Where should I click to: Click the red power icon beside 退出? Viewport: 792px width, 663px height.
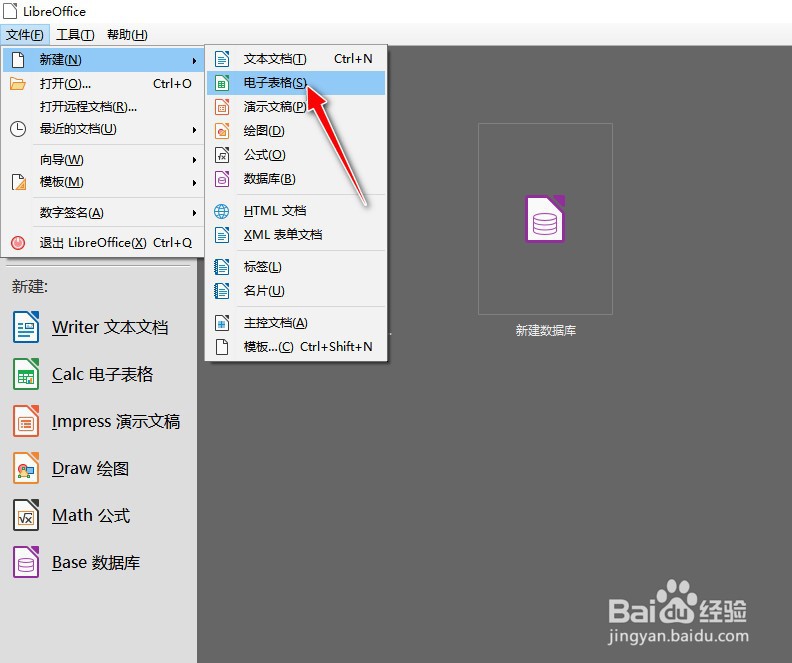(18, 243)
